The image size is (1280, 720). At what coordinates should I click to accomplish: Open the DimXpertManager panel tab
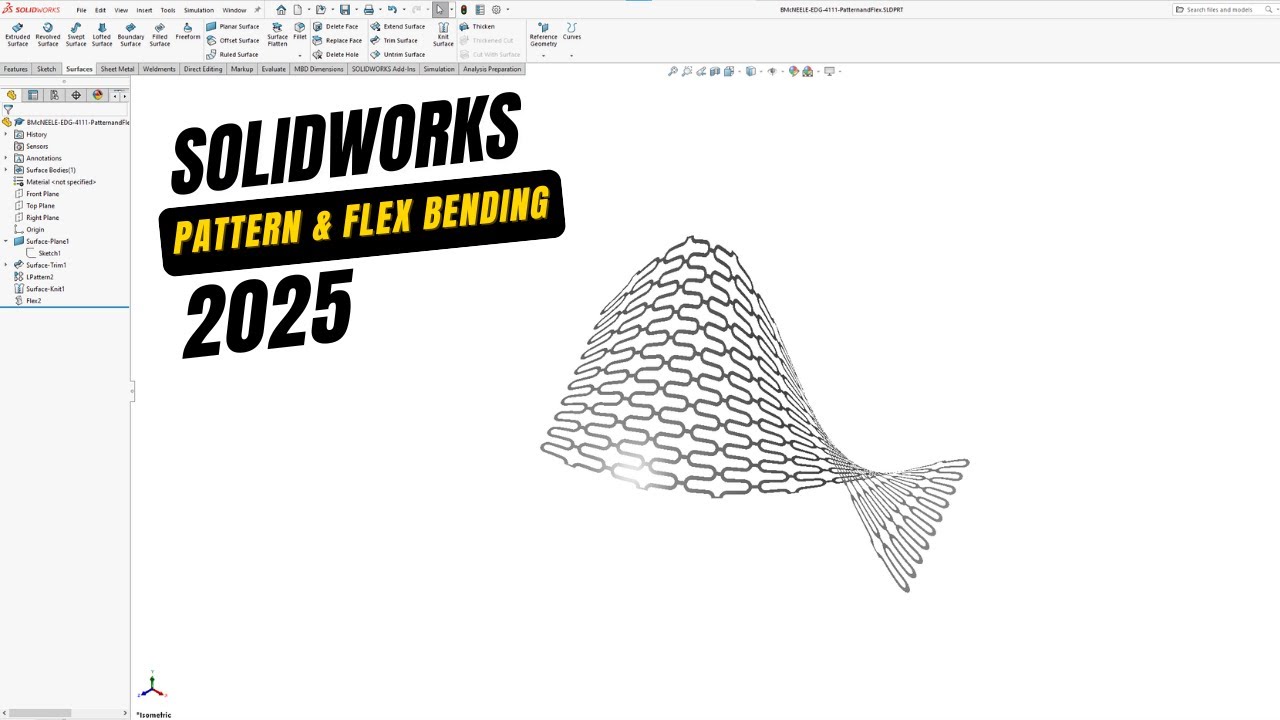point(76,96)
